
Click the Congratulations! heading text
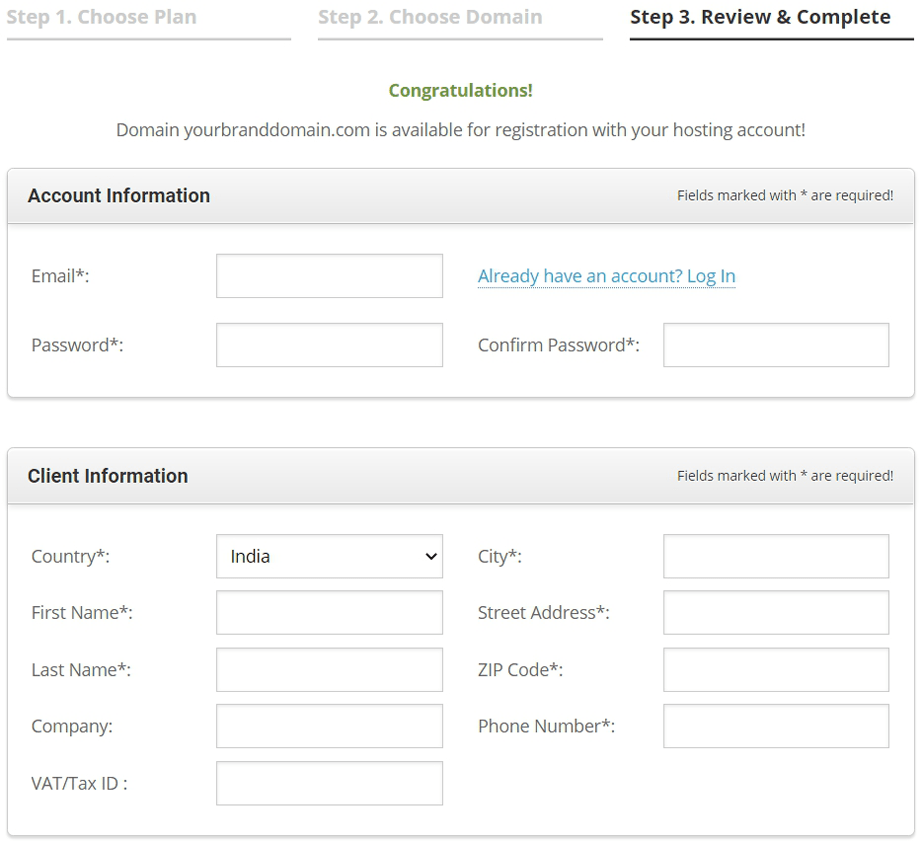tap(460, 91)
